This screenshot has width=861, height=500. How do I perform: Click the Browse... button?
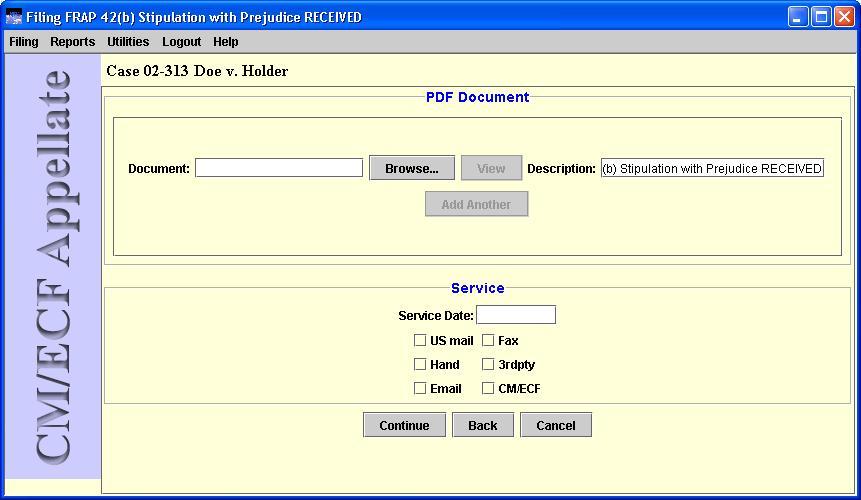coord(412,168)
